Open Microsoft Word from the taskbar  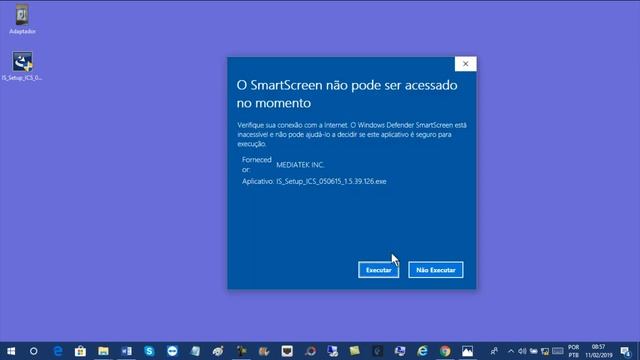[126, 351]
